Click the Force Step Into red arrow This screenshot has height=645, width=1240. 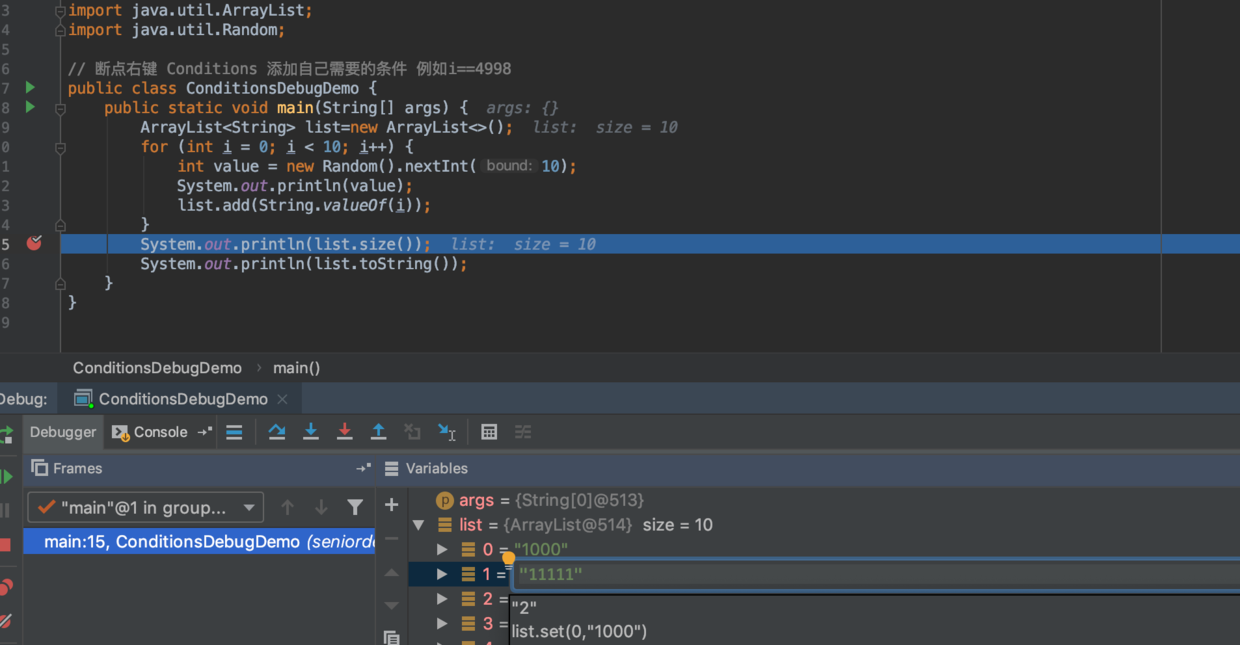click(345, 432)
